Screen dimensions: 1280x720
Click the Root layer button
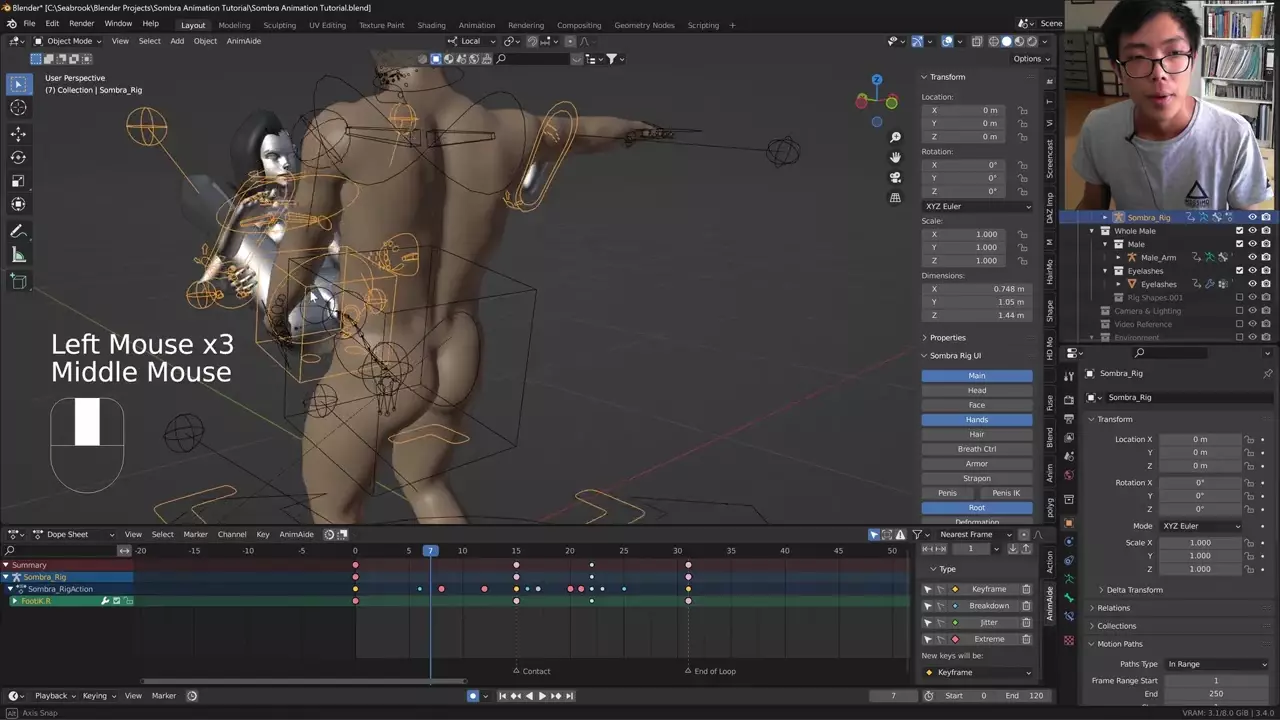976,507
